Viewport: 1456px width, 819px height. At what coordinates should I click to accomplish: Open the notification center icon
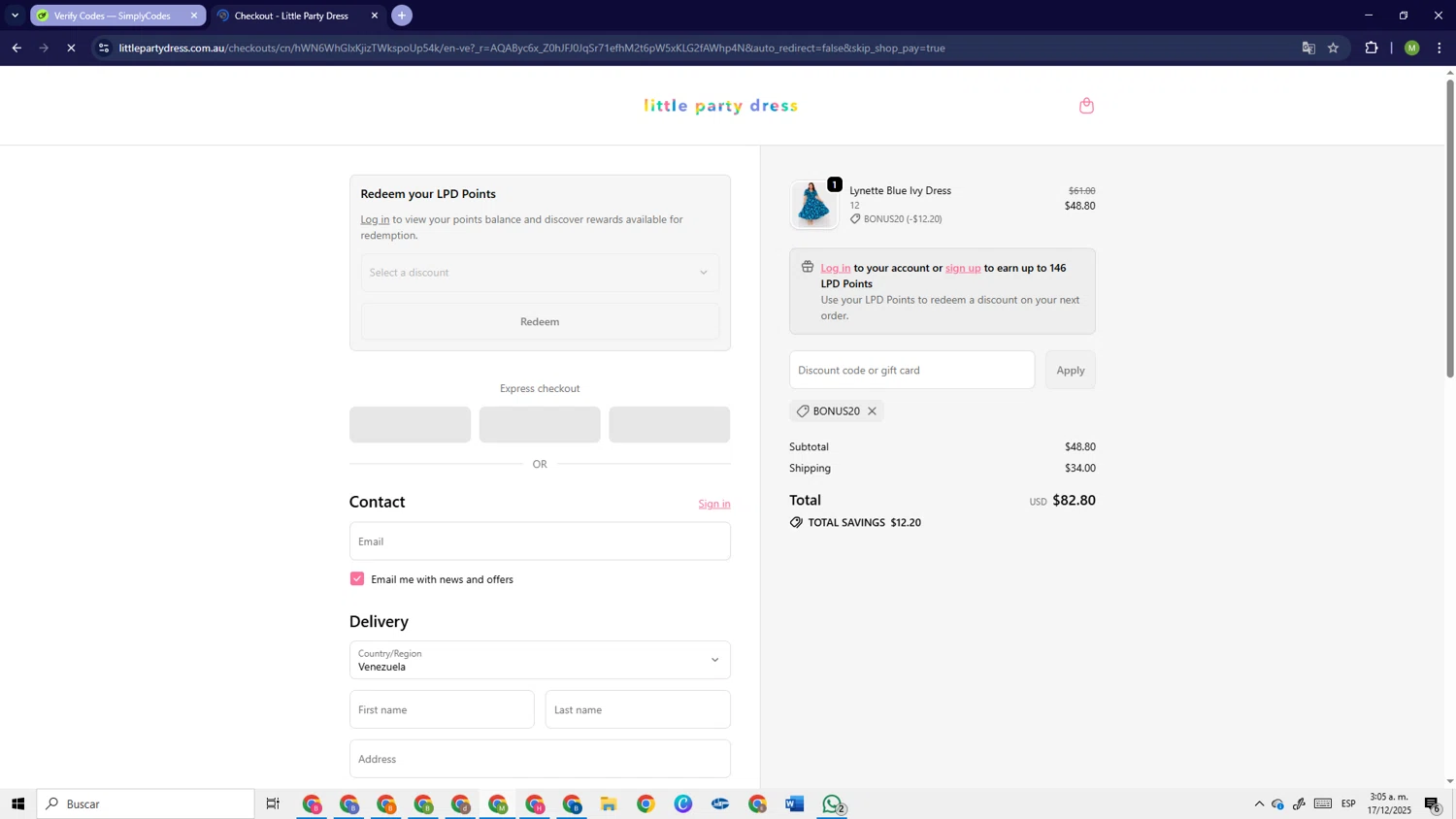pos(1433,803)
